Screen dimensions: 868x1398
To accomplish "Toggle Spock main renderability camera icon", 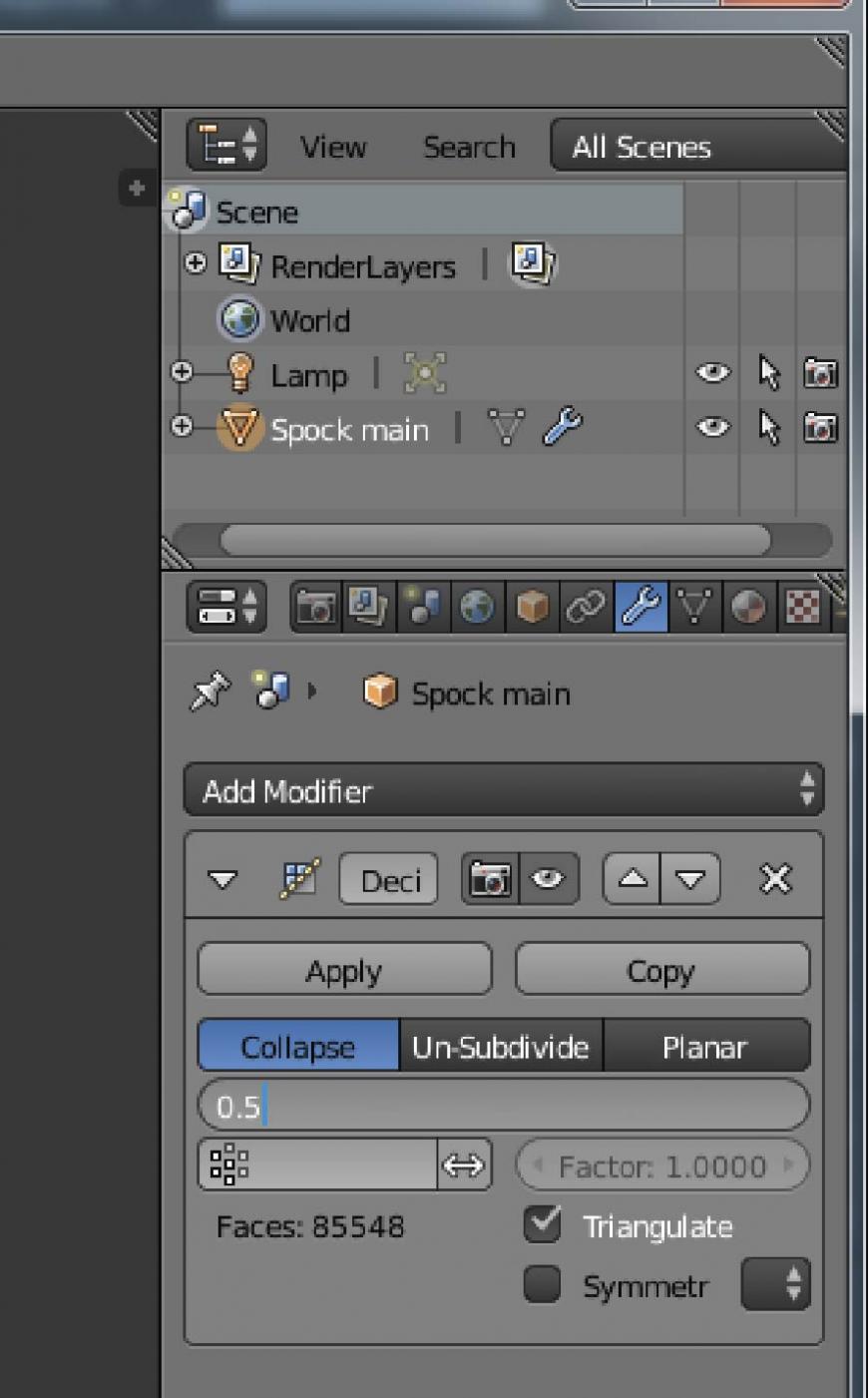I will tap(820, 428).
